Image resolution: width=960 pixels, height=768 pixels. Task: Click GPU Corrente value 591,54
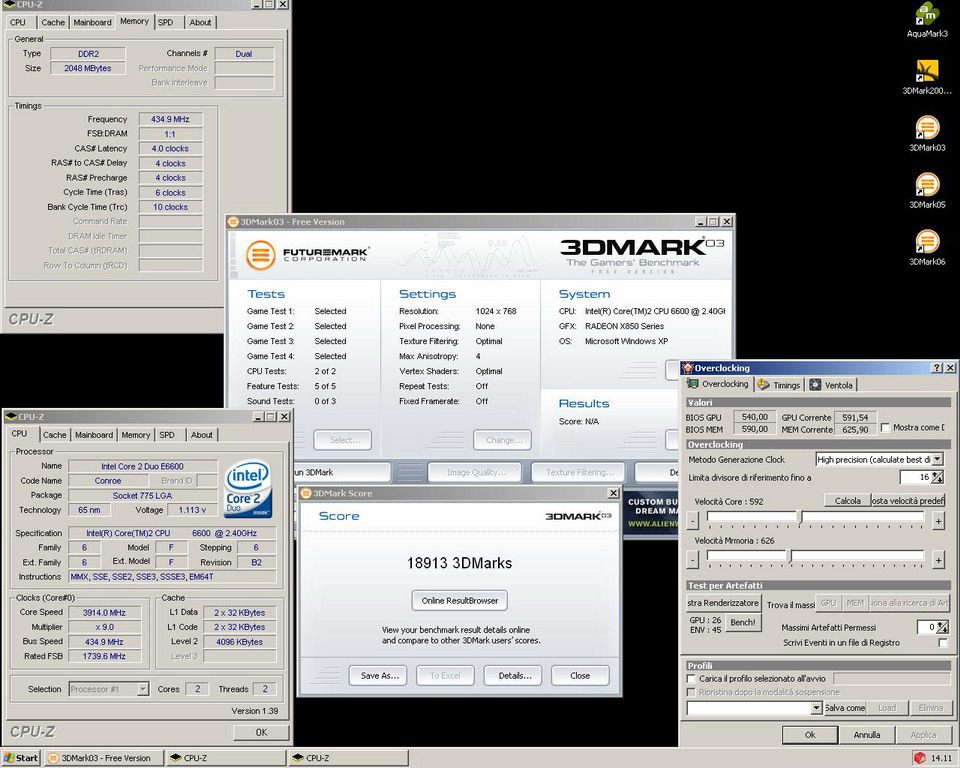[855, 417]
